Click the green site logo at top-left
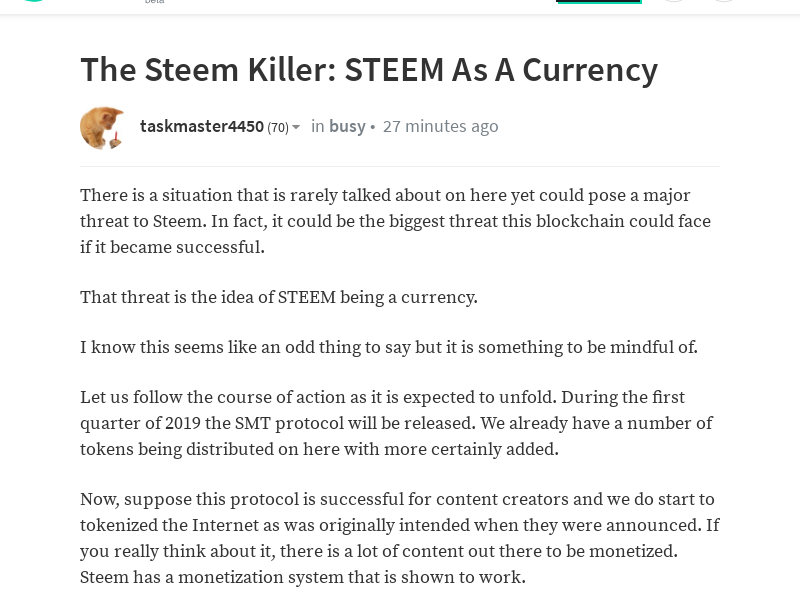 pos(34,1)
